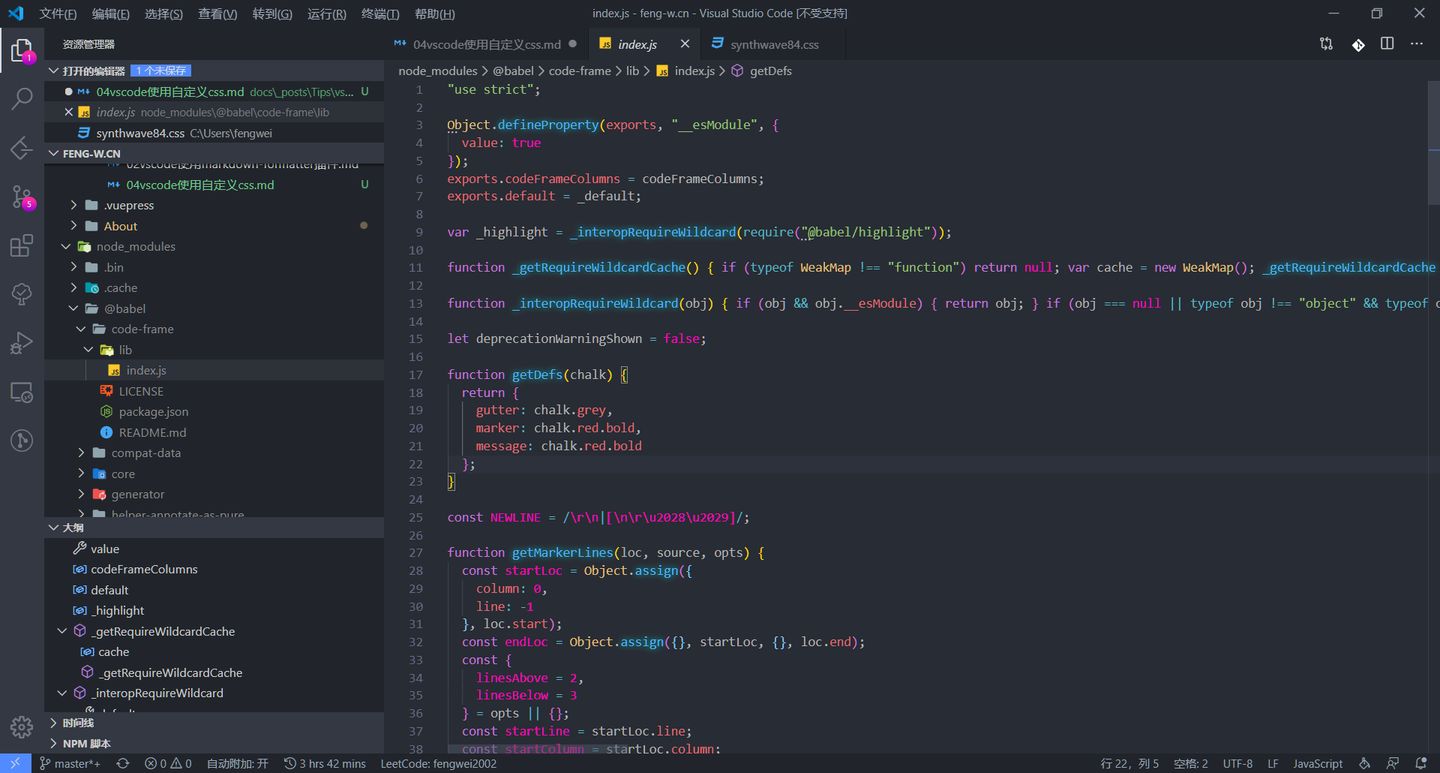Expand the About folder
1440x773 pixels.
(x=73, y=226)
